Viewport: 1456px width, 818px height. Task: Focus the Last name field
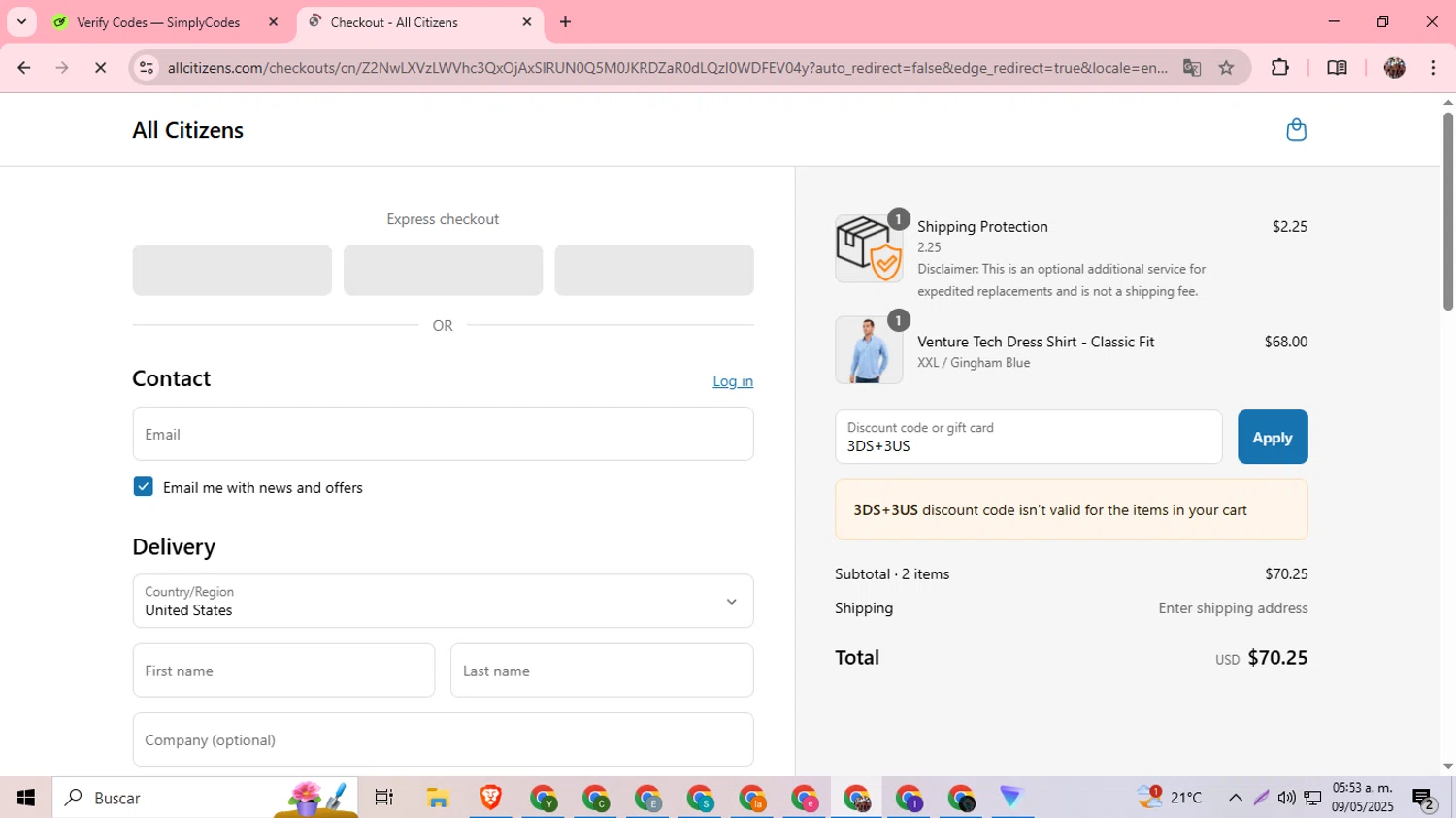(x=602, y=671)
